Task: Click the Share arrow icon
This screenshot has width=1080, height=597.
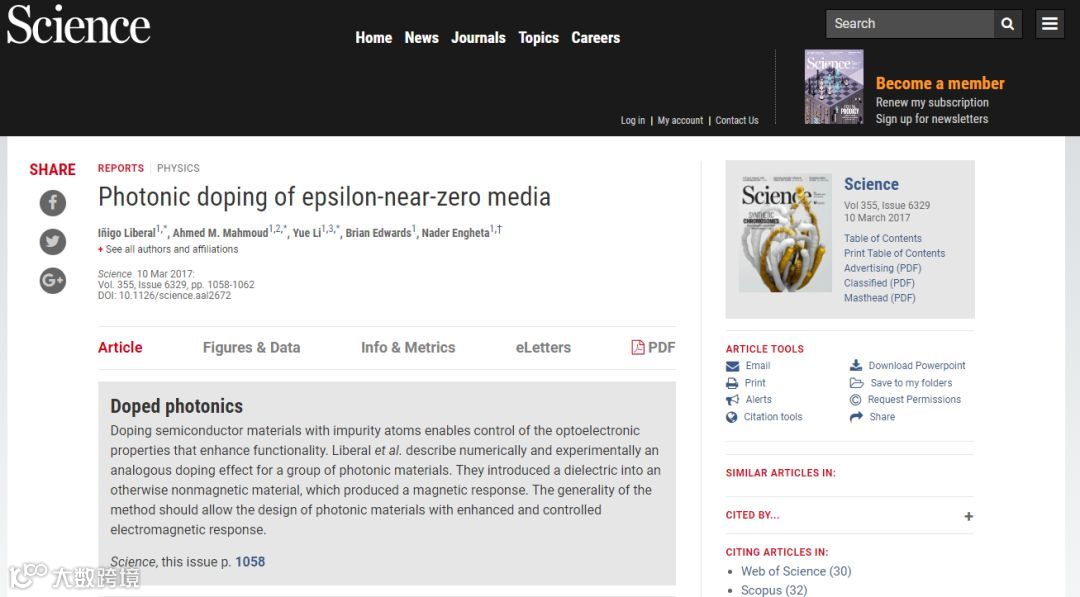Action: pyautogui.click(x=856, y=417)
